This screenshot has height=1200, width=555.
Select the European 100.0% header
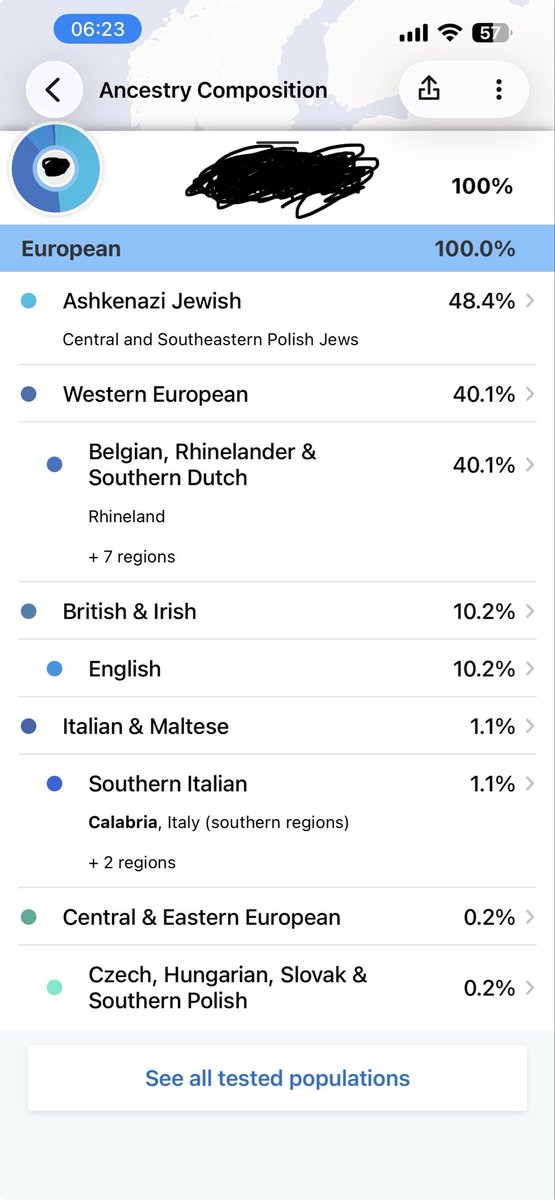click(x=277, y=249)
